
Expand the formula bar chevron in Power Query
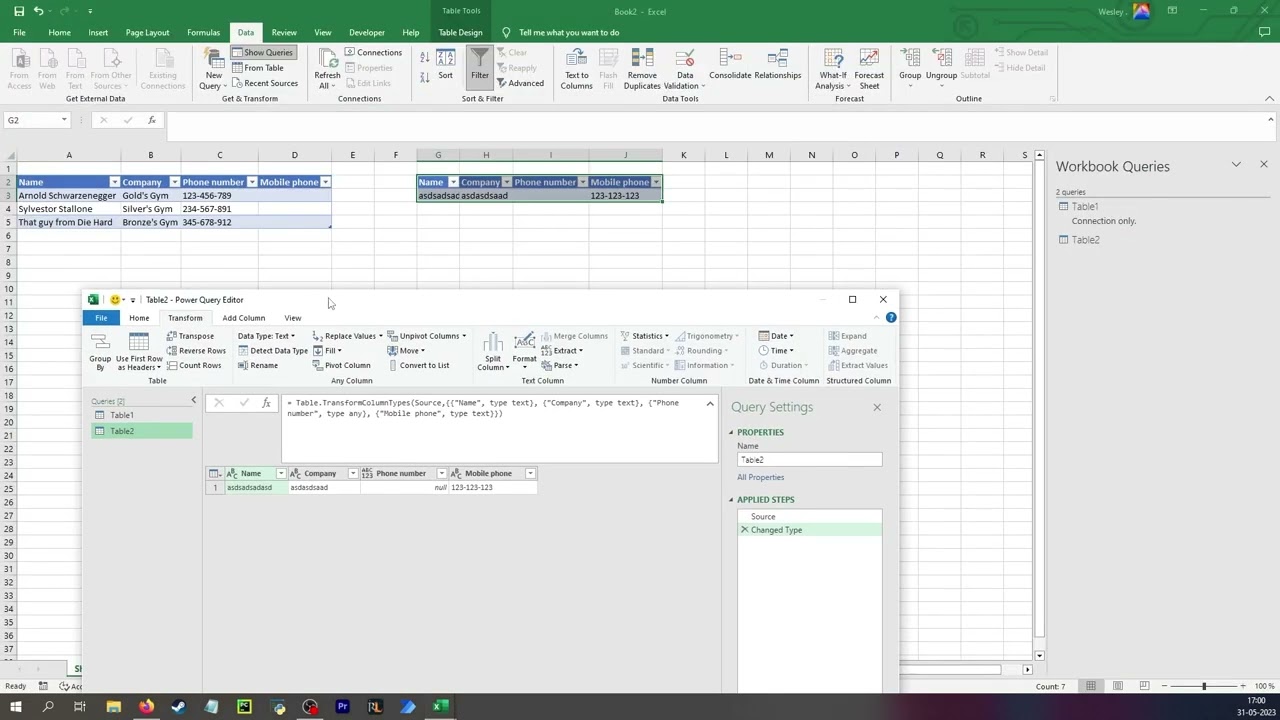710,404
